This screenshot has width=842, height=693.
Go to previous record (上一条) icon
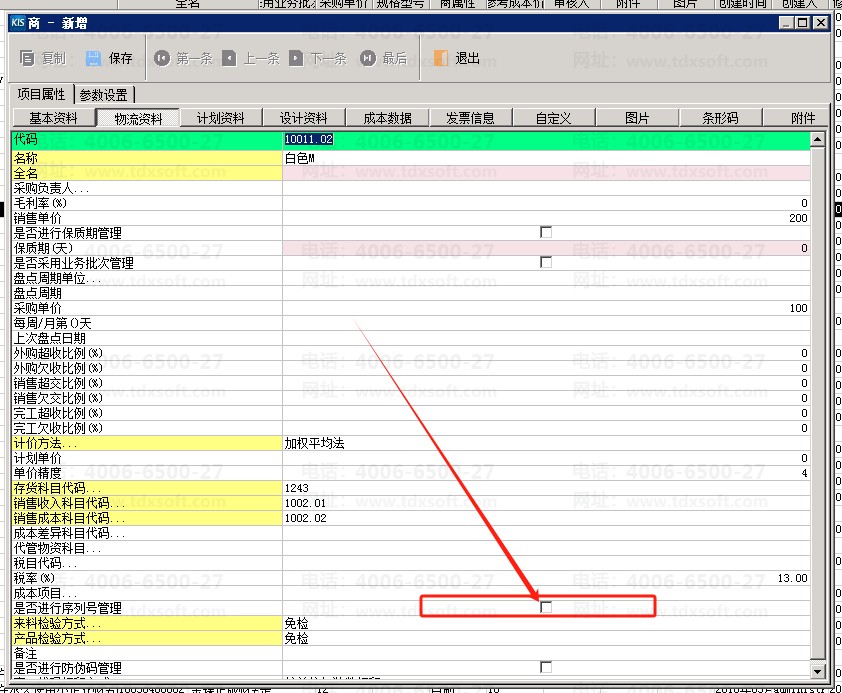coord(229,58)
